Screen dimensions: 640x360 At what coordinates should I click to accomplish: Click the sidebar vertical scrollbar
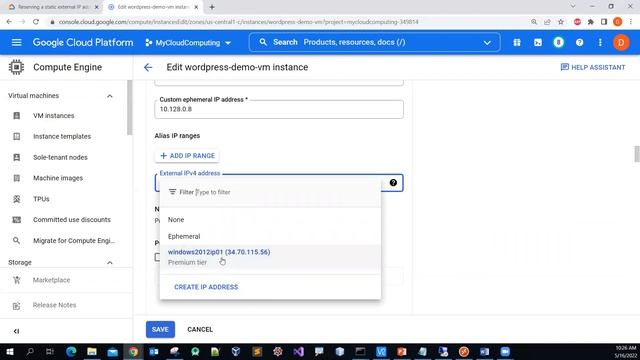(130, 107)
